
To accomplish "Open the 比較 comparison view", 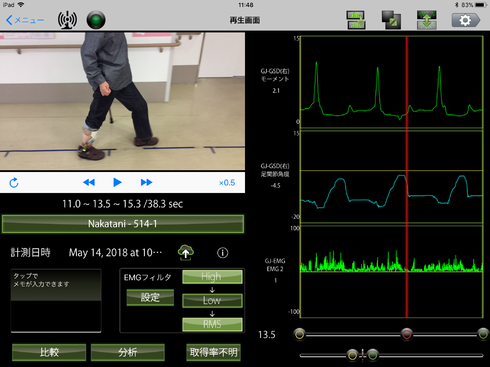I will point(49,352).
